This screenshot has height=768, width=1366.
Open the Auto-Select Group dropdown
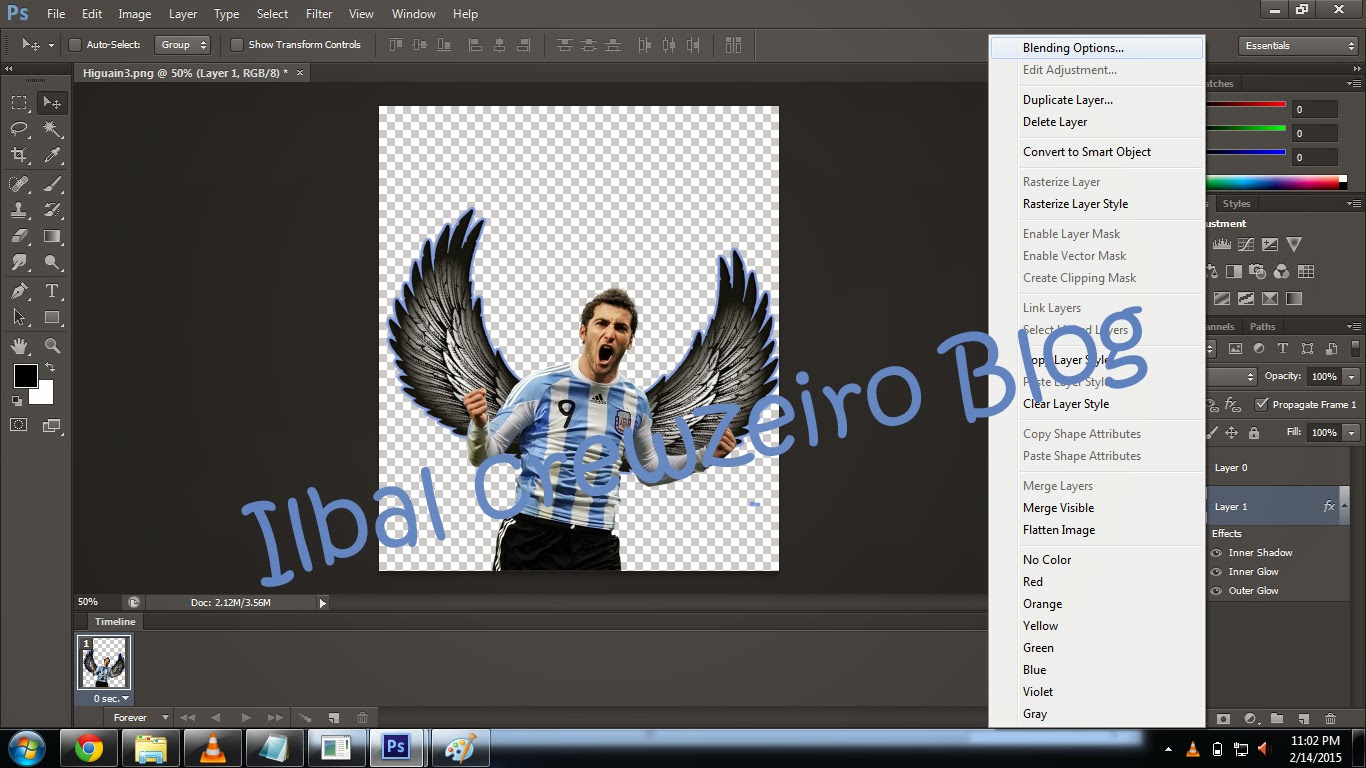[183, 45]
